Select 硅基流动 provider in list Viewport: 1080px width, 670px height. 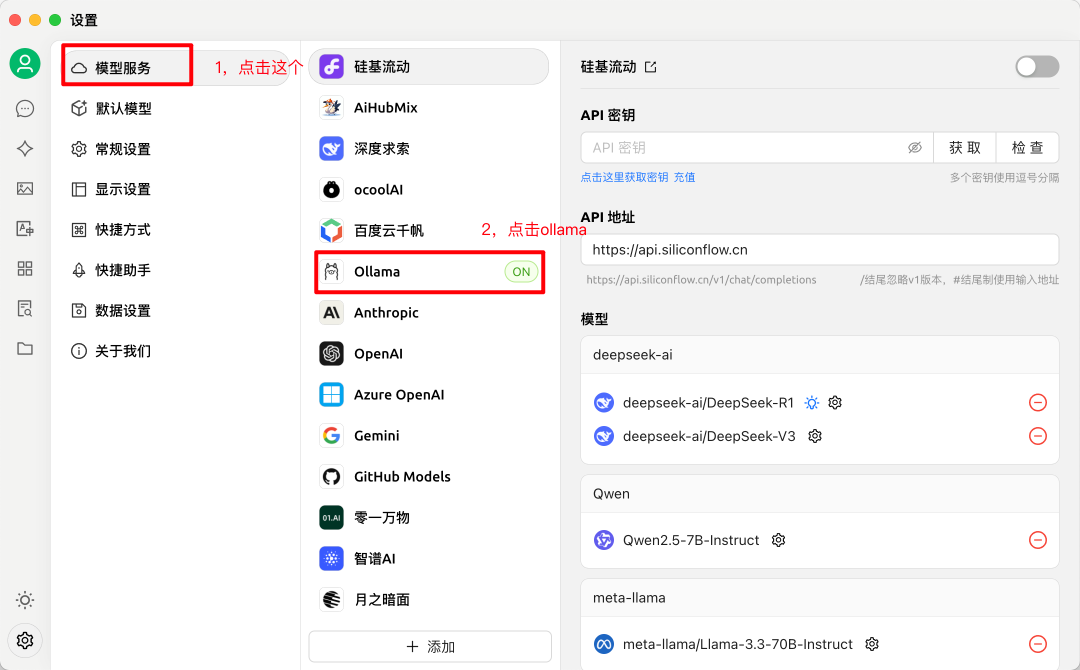click(429, 67)
